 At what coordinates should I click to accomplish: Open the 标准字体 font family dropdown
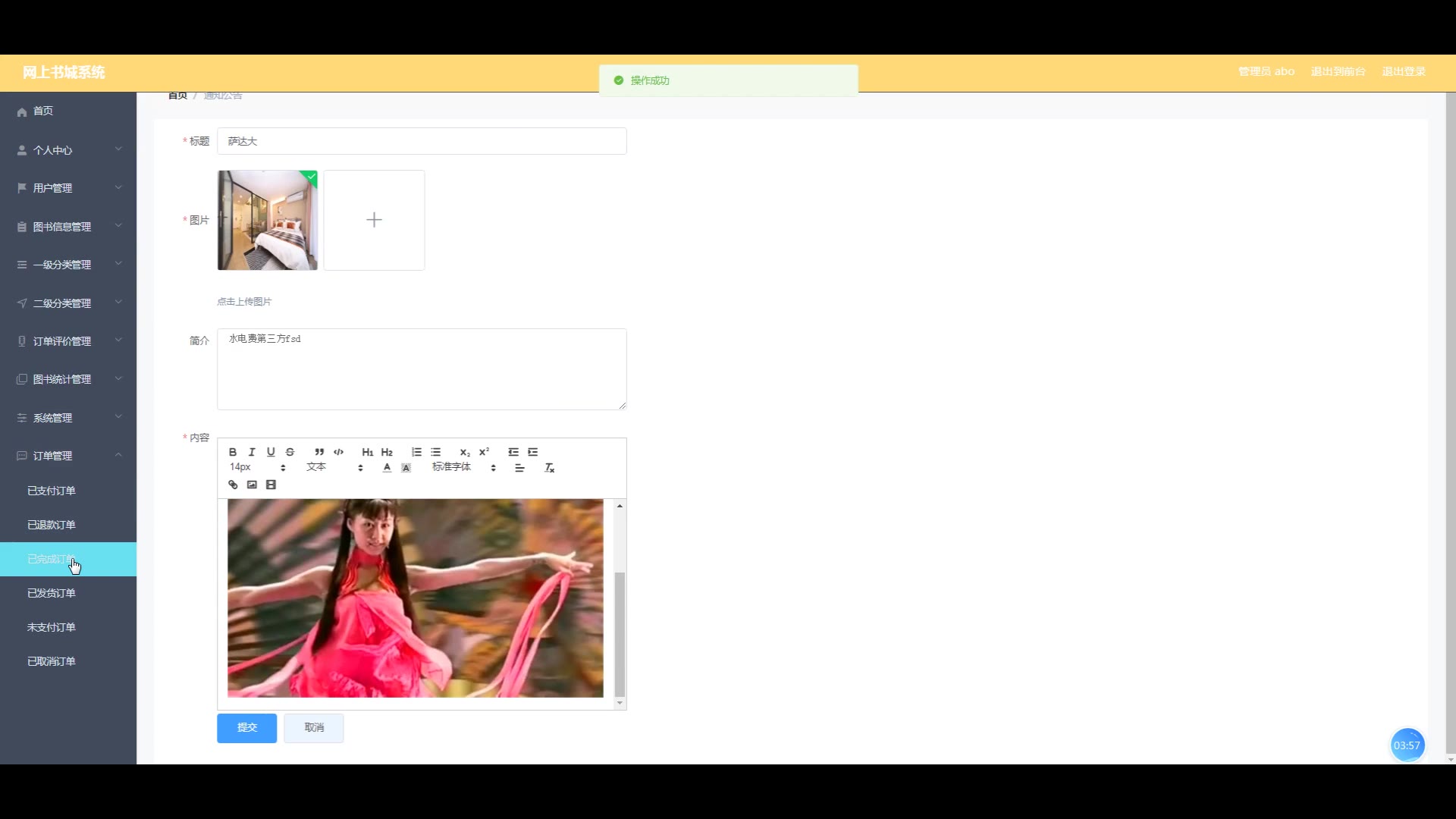[x=463, y=468]
